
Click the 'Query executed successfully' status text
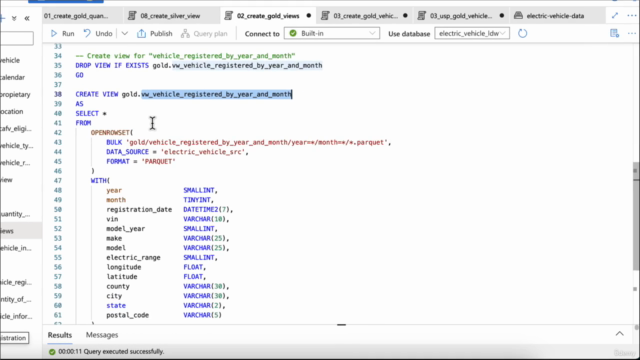click(123, 351)
